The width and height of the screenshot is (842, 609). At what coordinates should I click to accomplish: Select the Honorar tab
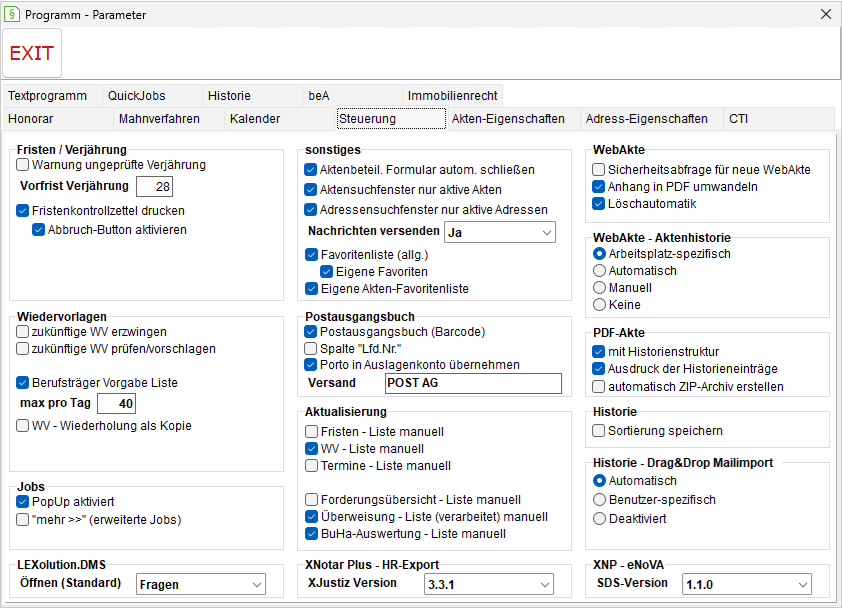click(x=57, y=119)
